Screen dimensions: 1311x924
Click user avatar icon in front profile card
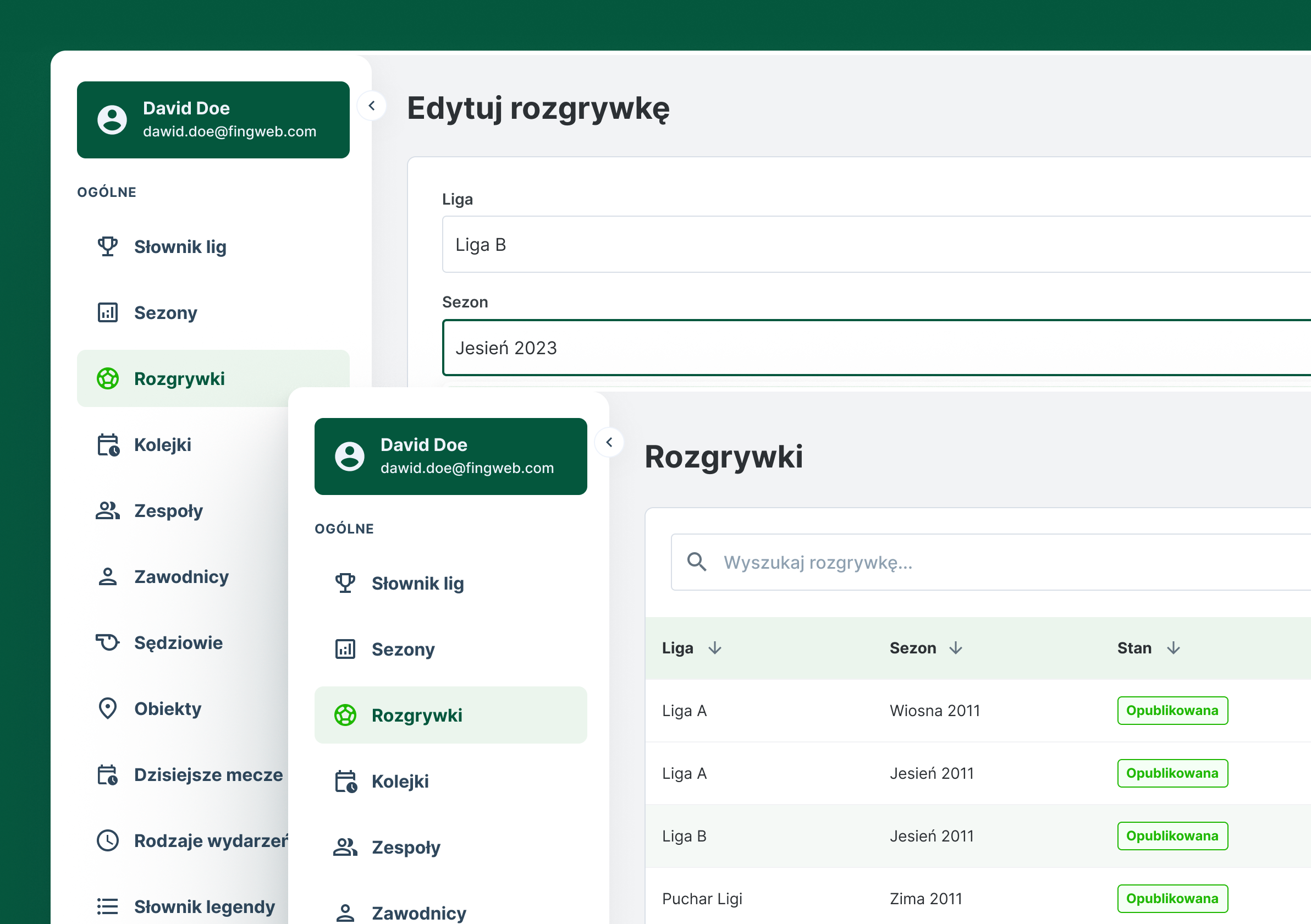[x=349, y=457]
